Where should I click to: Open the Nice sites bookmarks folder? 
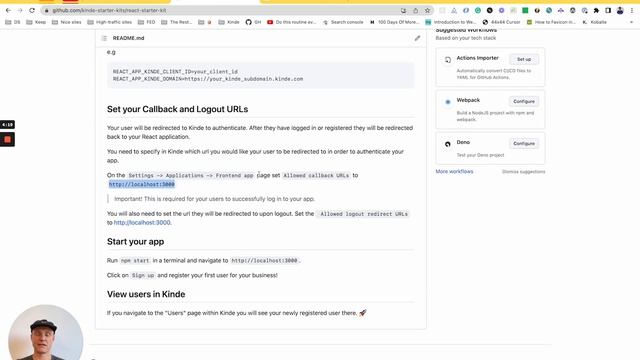click(x=67, y=22)
